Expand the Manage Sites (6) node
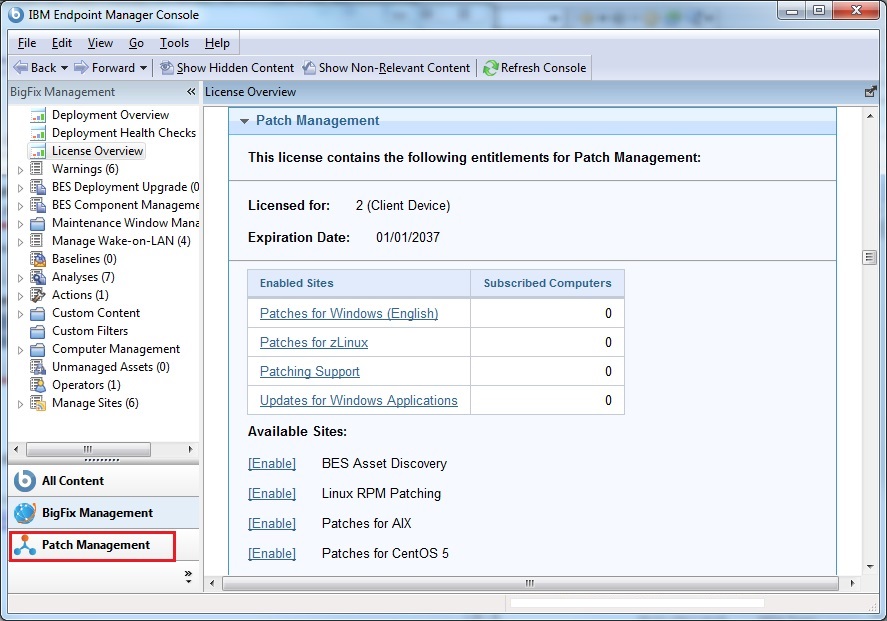 point(20,404)
